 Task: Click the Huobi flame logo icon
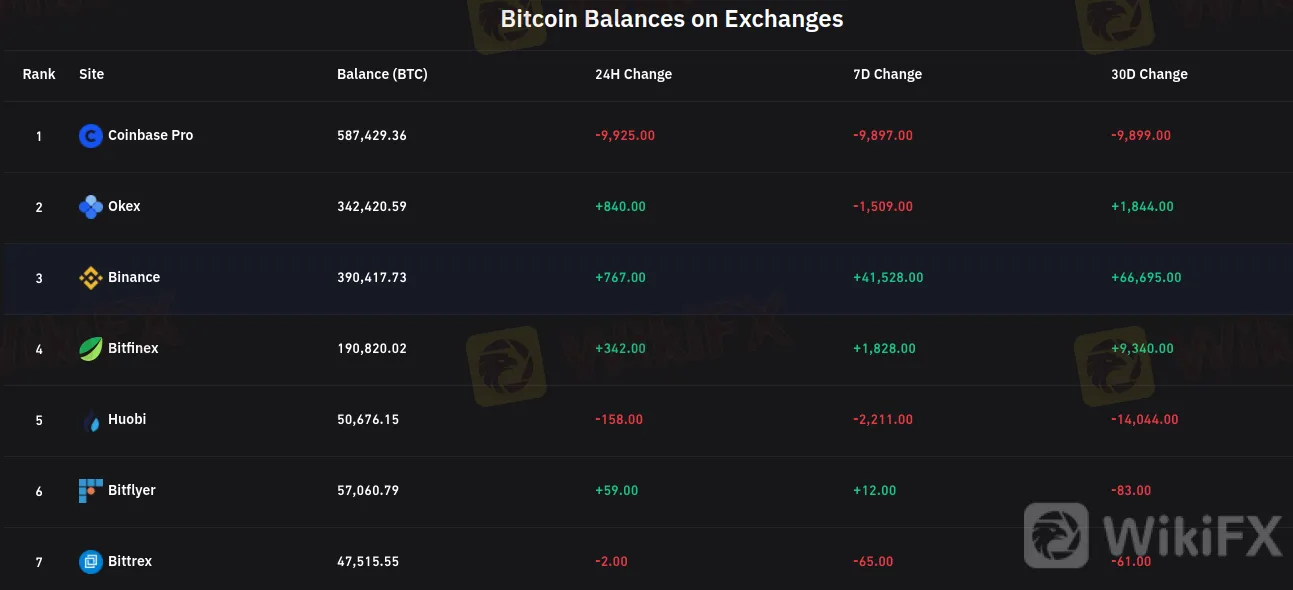coord(91,421)
